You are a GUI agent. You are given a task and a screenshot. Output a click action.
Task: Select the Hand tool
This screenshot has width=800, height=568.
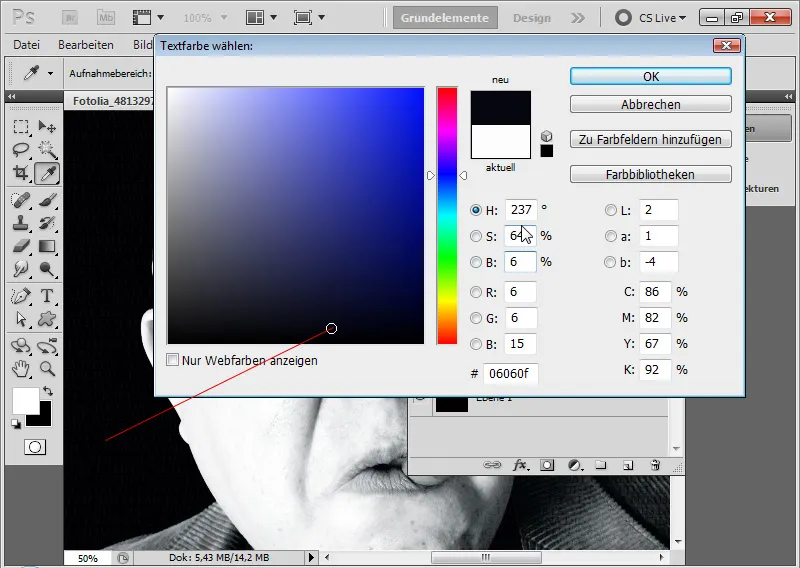pyautogui.click(x=21, y=368)
